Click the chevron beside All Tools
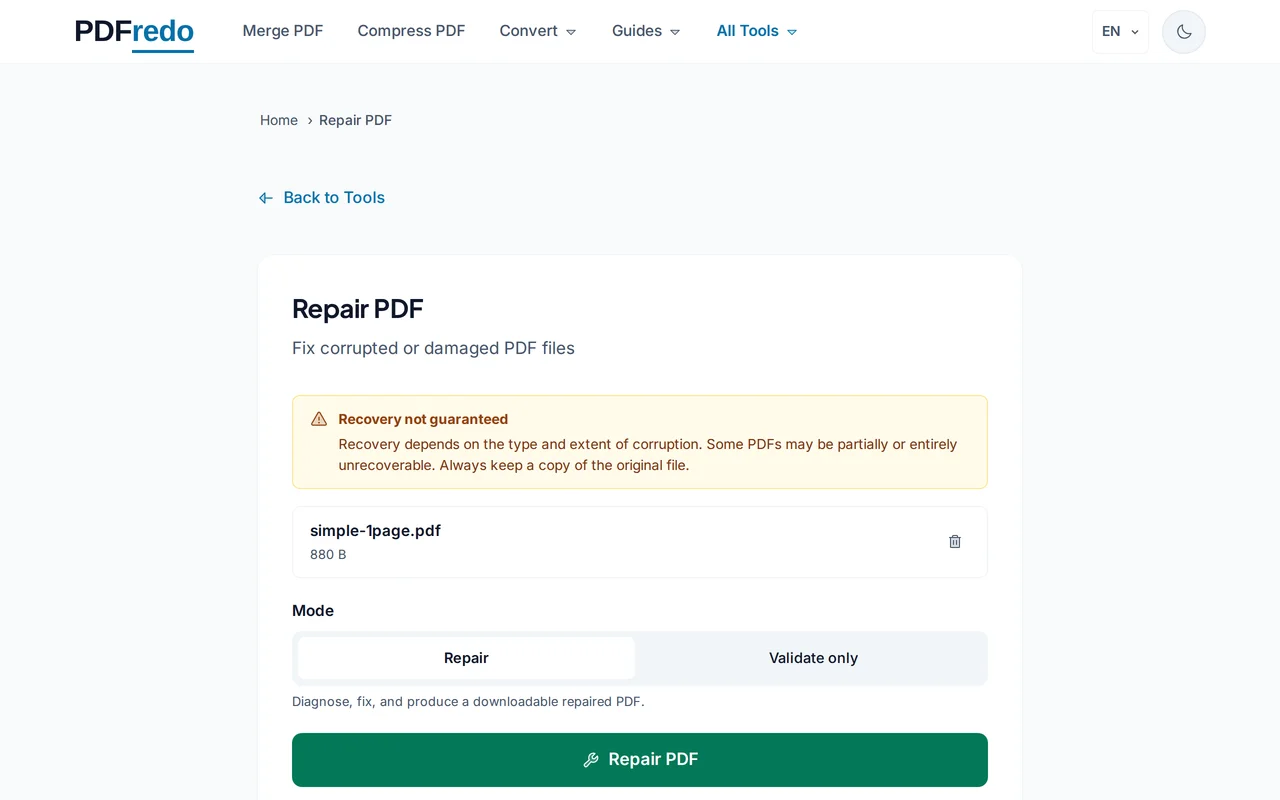The width and height of the screenshot is (1280, 800). [x=791, y=31]
